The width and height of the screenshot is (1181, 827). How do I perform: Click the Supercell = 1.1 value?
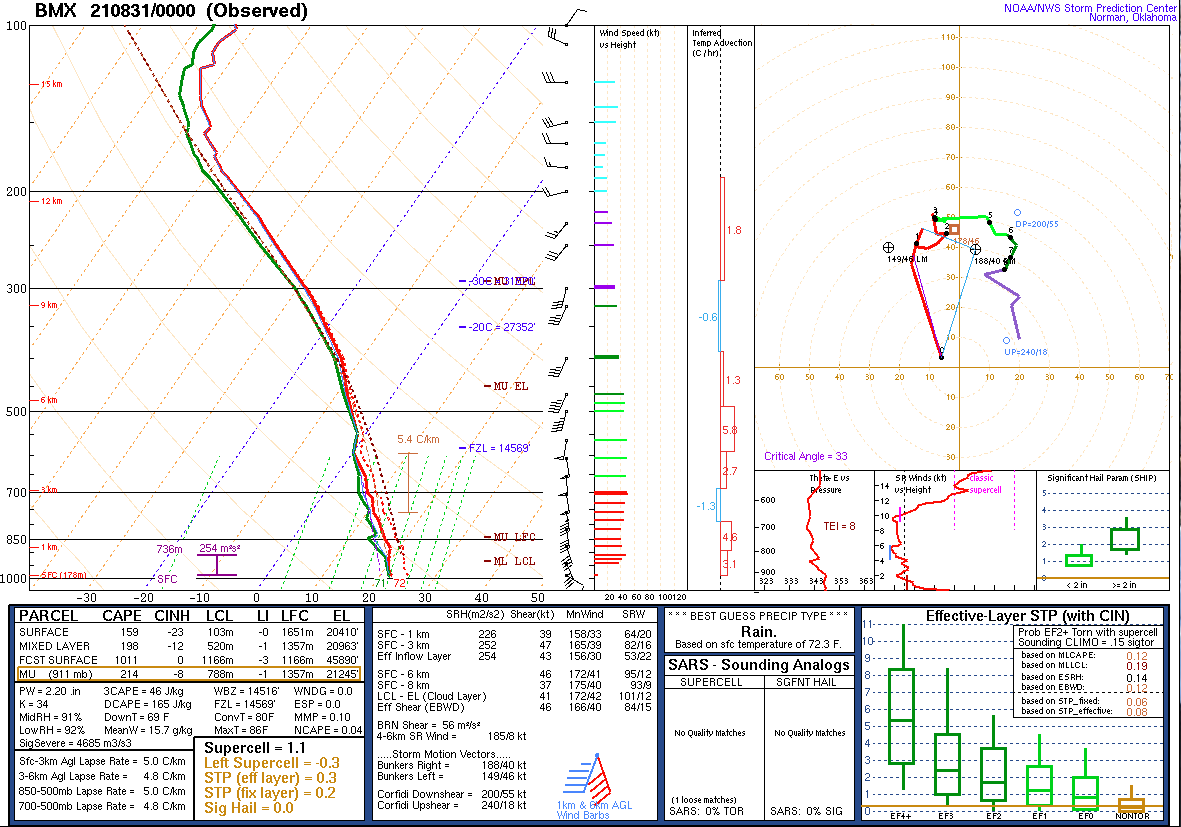coord(244,747)
